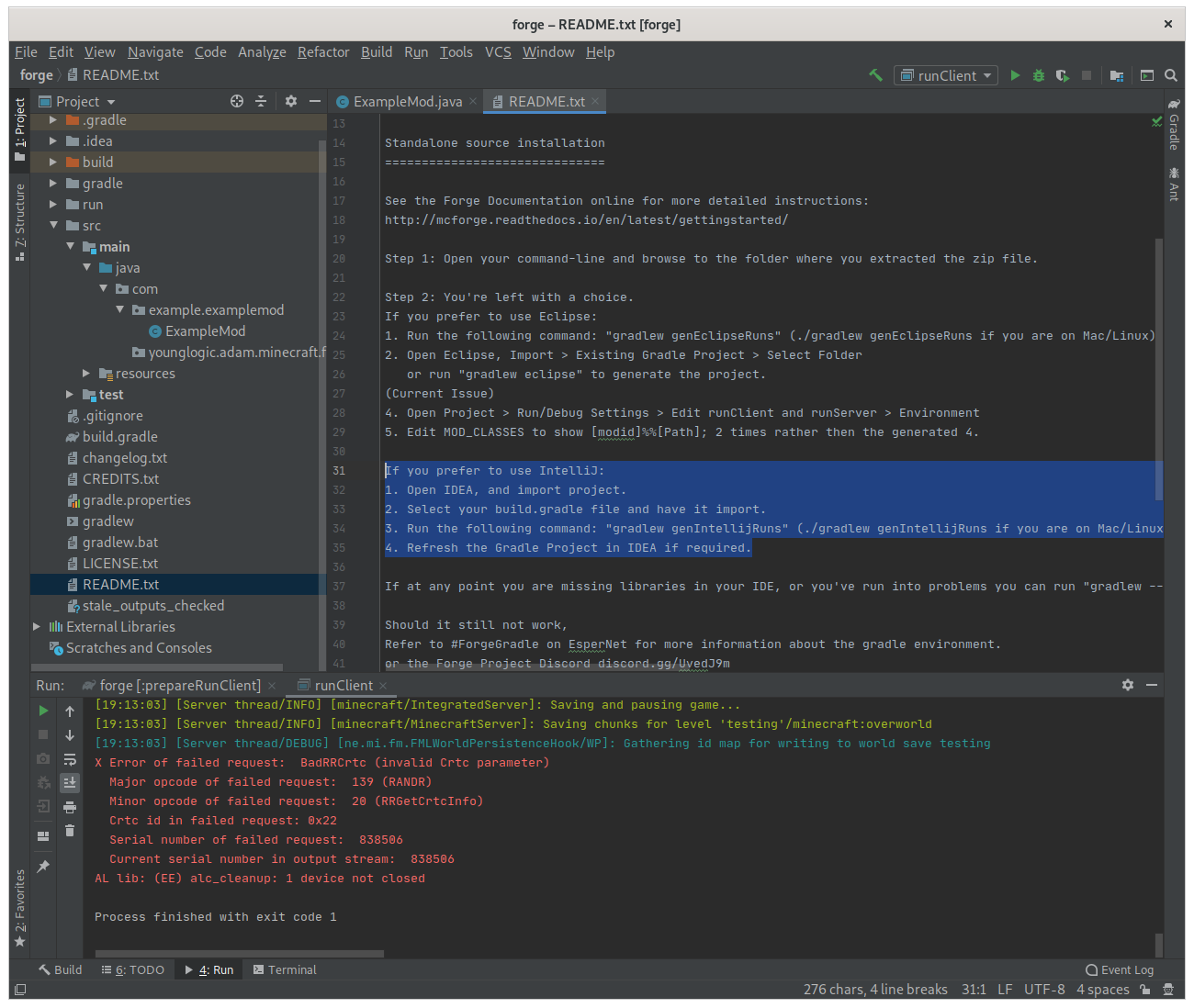The image size is (1194, 1008).
Task: Click the green hammer Build Project icon
Action: [875, 75]
